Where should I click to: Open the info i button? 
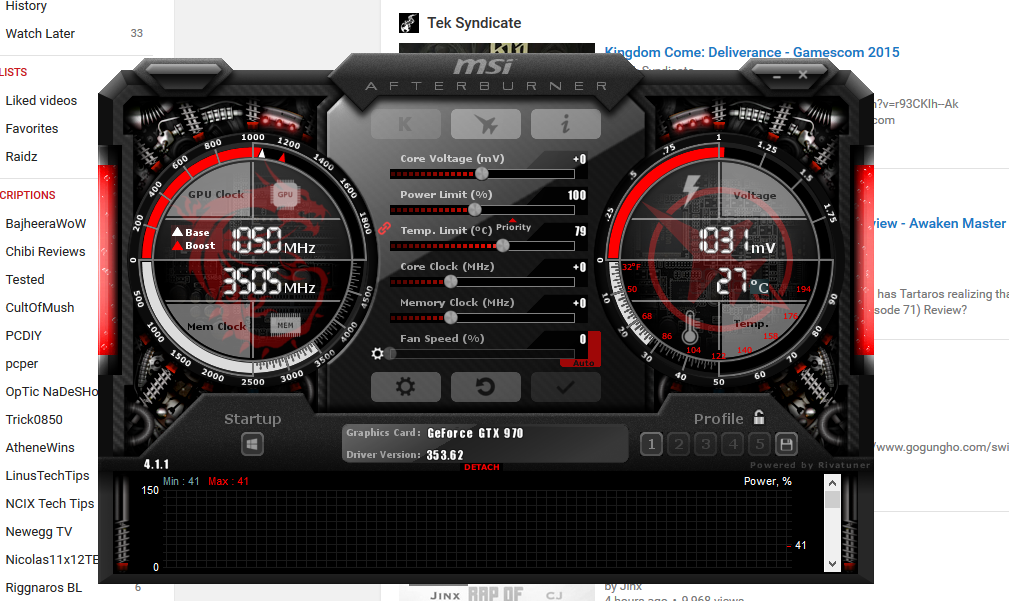566,124
